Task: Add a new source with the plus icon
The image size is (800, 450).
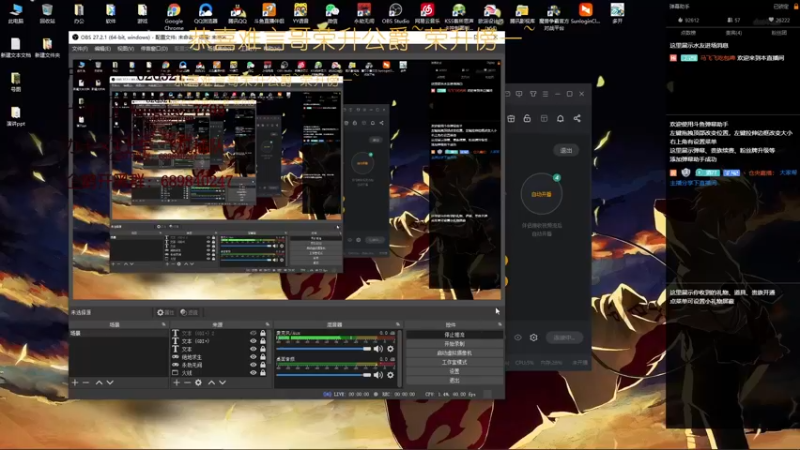Action: [177, 382]
